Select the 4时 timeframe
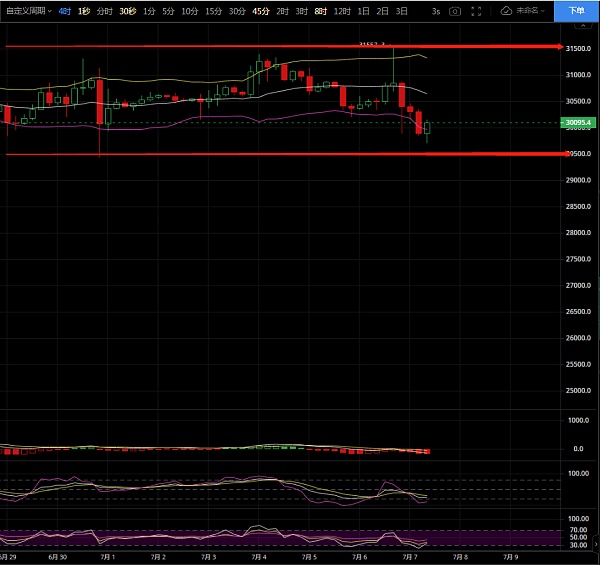This screenshot has height=565, width=600. (x=65, y=10)
